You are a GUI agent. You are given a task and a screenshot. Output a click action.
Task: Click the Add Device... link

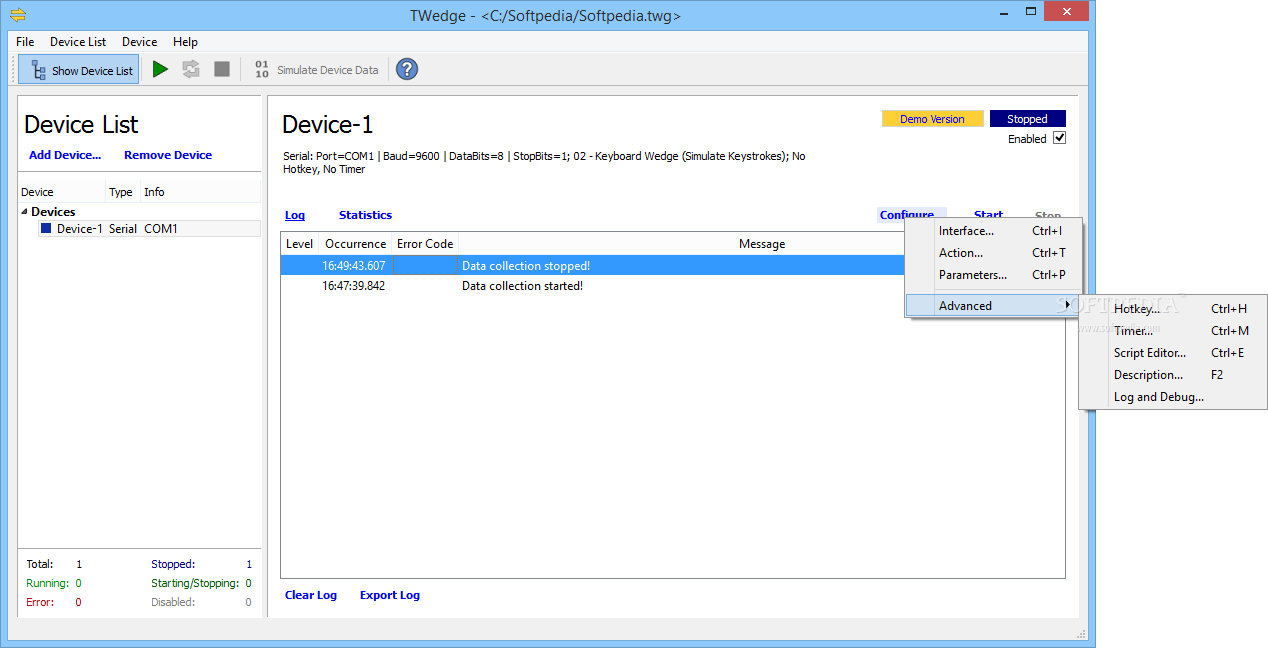[65, 155]
